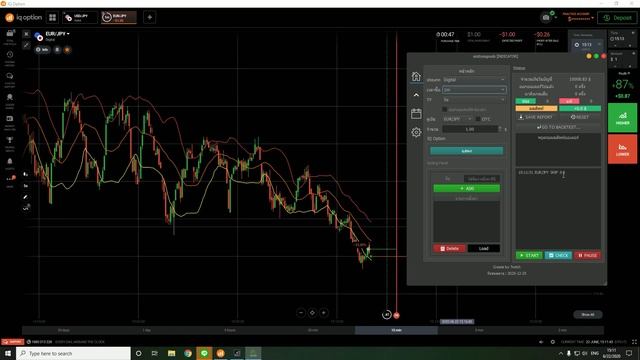Click the green START button in bot window
The width and height of the screenshot is (640, 360).
click(x=529, y=256)
